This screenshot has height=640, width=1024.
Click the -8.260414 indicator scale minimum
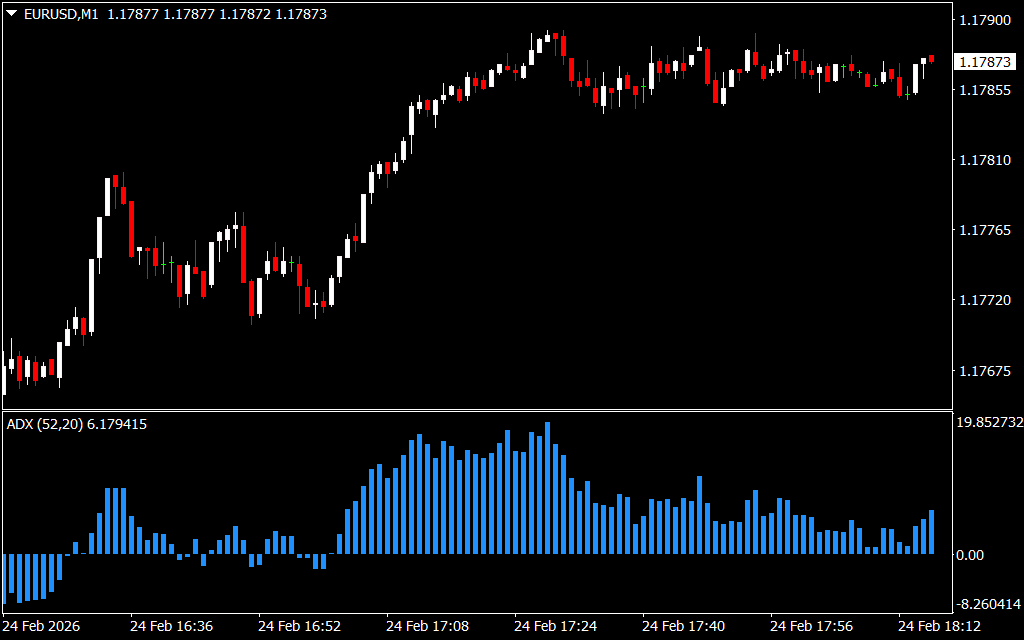click(989, 604)
